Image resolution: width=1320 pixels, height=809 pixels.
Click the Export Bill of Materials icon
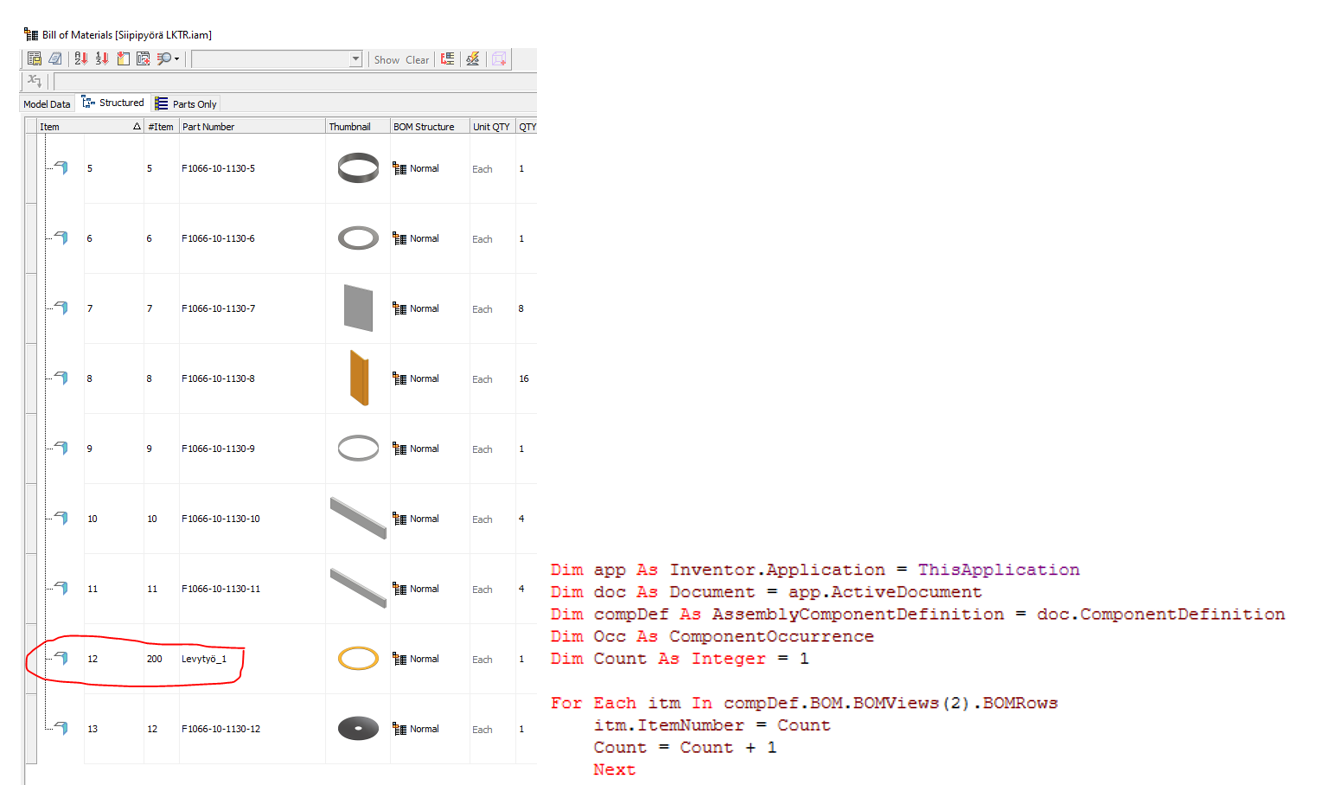pos(34,59)
